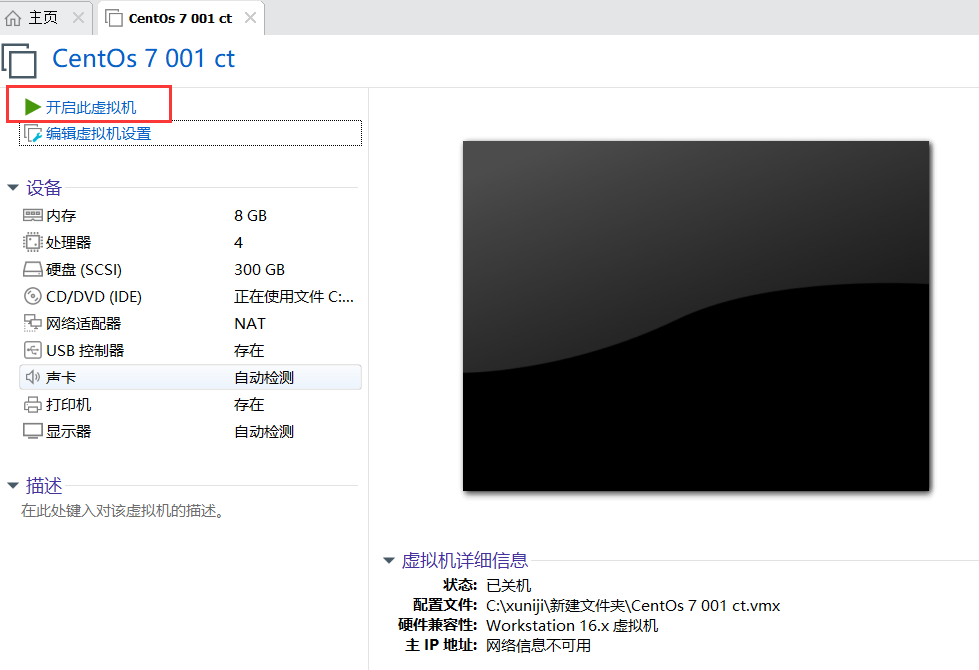Click the CentOs 7 001 ct title heading
The image size is (979, 670).
(x=144, y=59)
